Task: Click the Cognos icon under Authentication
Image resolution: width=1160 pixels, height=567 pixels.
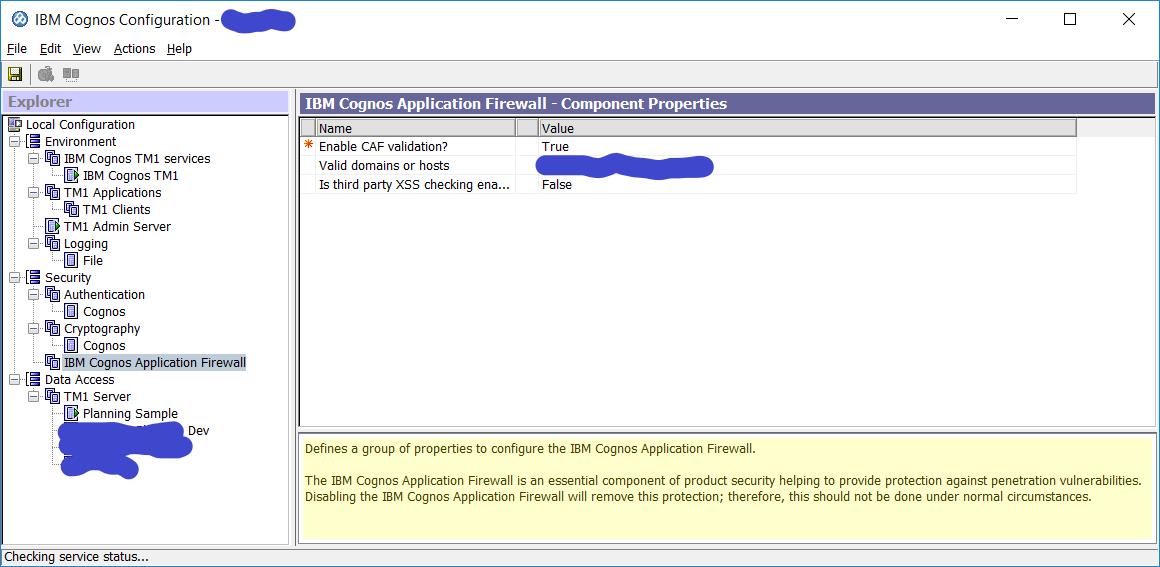Action: coord(72,312)
